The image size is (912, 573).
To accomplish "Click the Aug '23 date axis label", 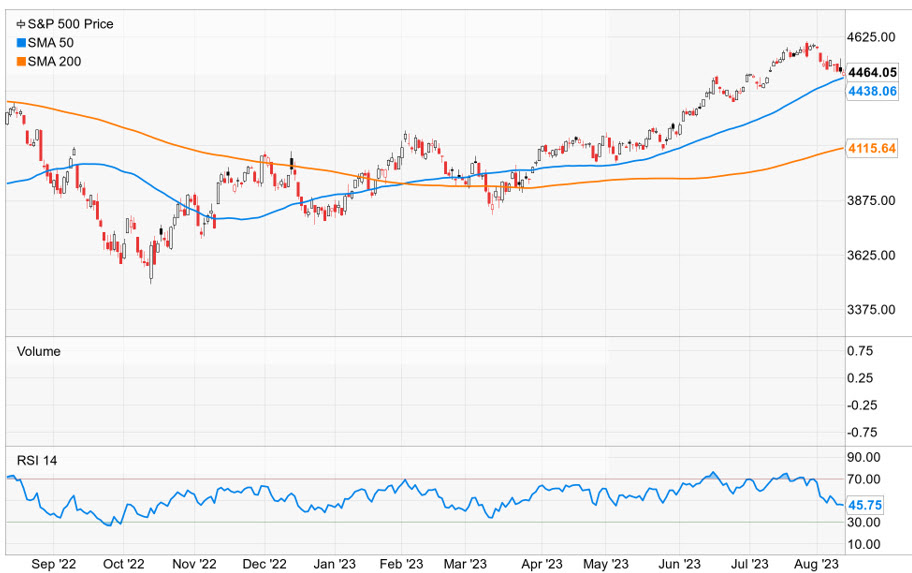I will click(x=816, y=564).
